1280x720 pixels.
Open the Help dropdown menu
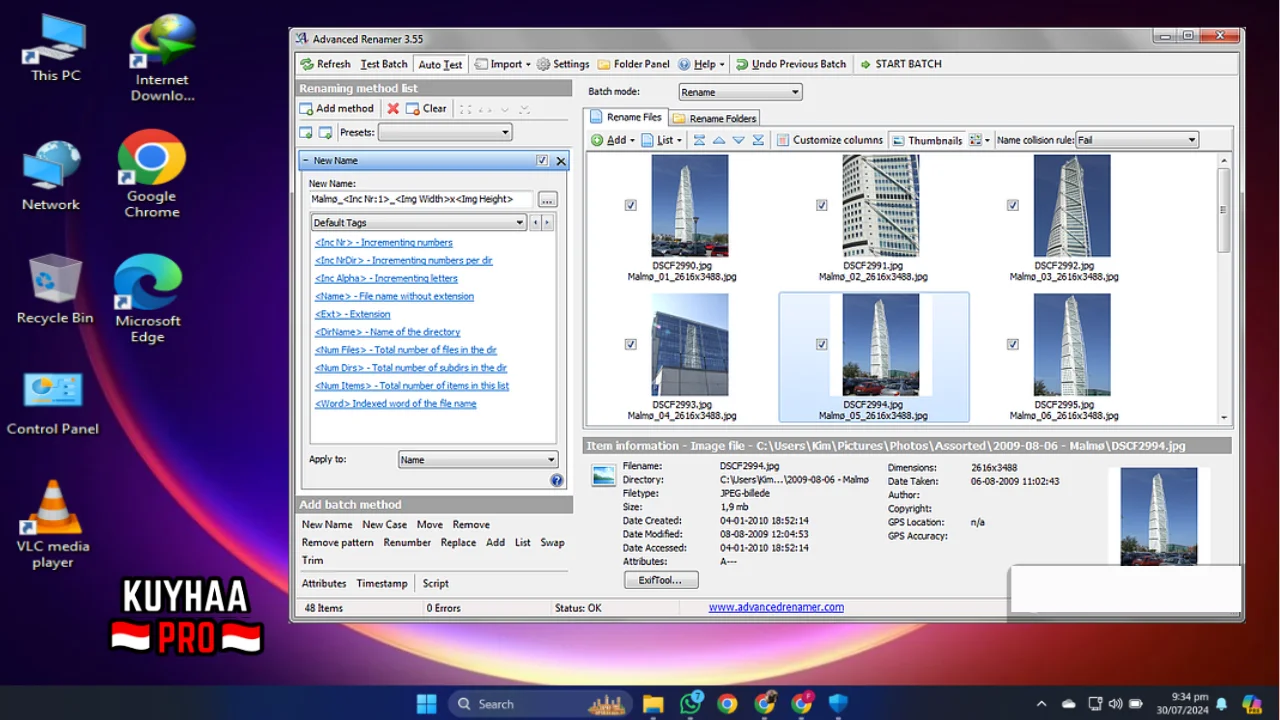click(701, 64)
